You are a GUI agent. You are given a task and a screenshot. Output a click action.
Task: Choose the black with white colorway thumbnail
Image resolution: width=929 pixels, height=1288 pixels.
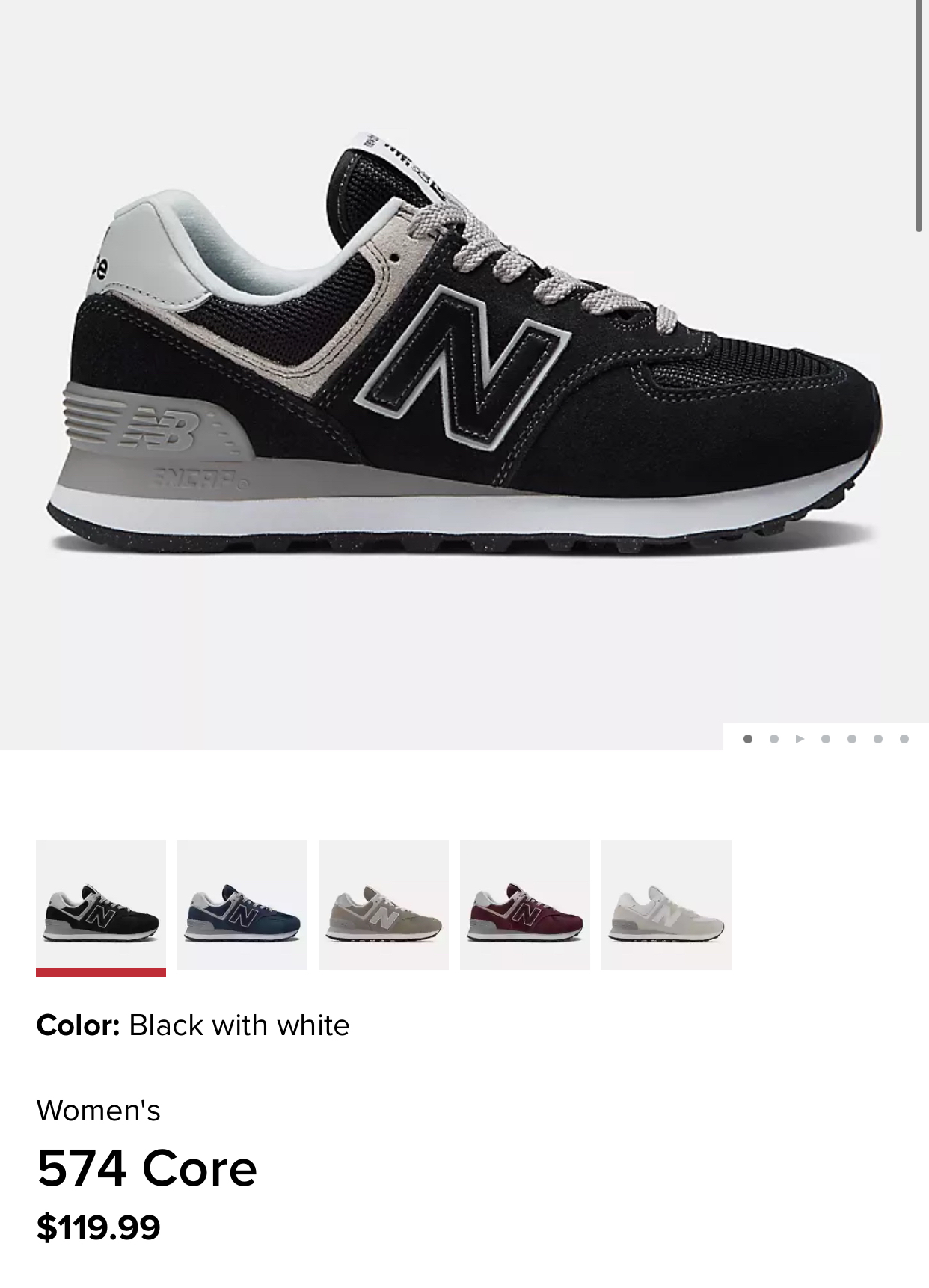coord(101,905)
